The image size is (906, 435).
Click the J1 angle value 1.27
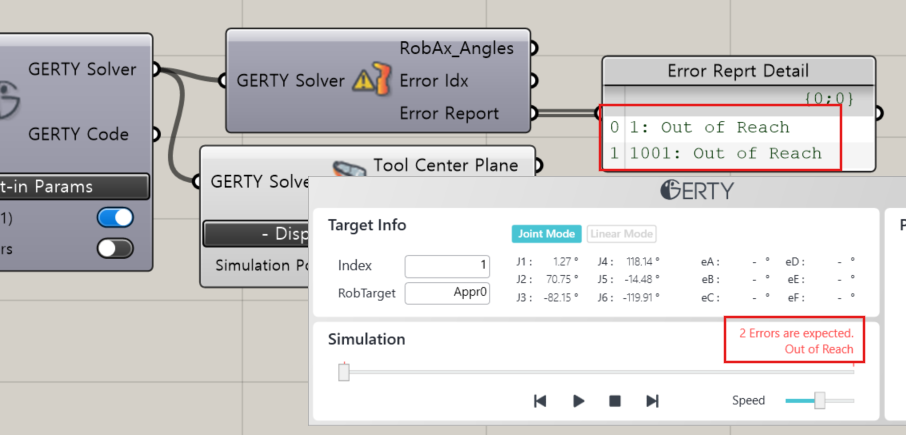coord(564,261)
